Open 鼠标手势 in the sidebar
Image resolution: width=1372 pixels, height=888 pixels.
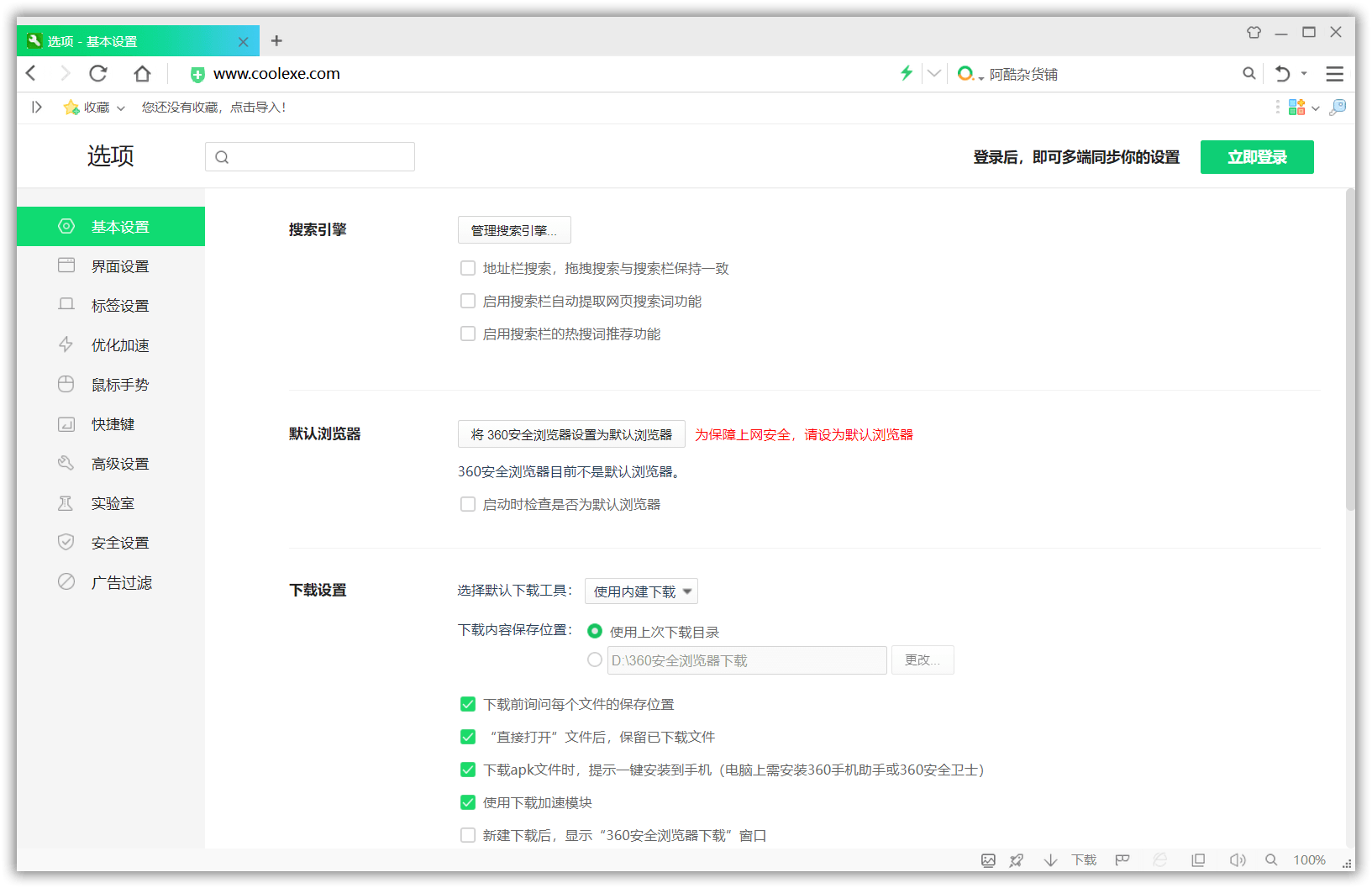pos(111,384)
